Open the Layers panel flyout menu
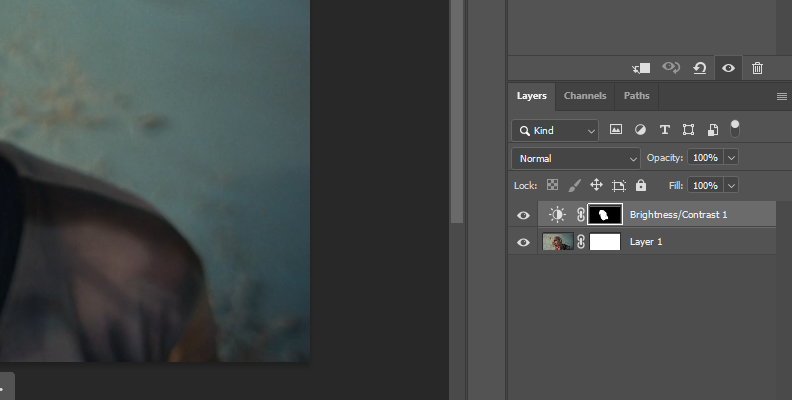The height and width of the screenshot is (400, 792). pos(781,96)
